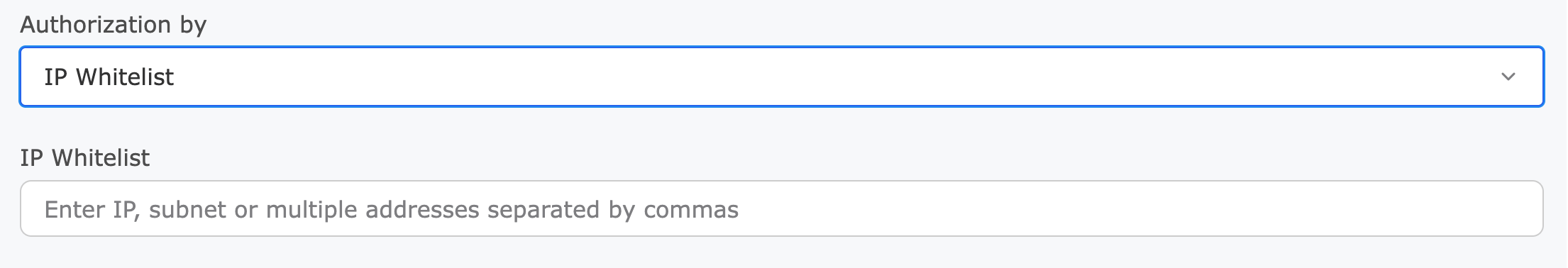This screenshot has width=1568, height=268.
Task: Change authorization method from IP Whitelist
Action: click(x=781, y=77)
